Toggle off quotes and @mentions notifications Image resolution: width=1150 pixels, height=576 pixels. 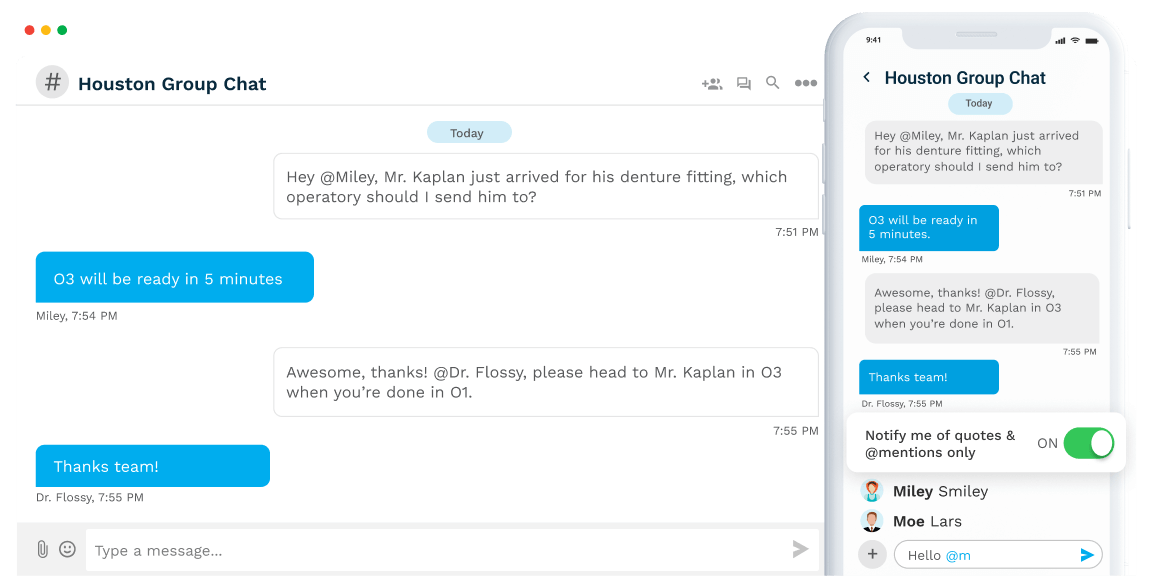click(1087, 443)
